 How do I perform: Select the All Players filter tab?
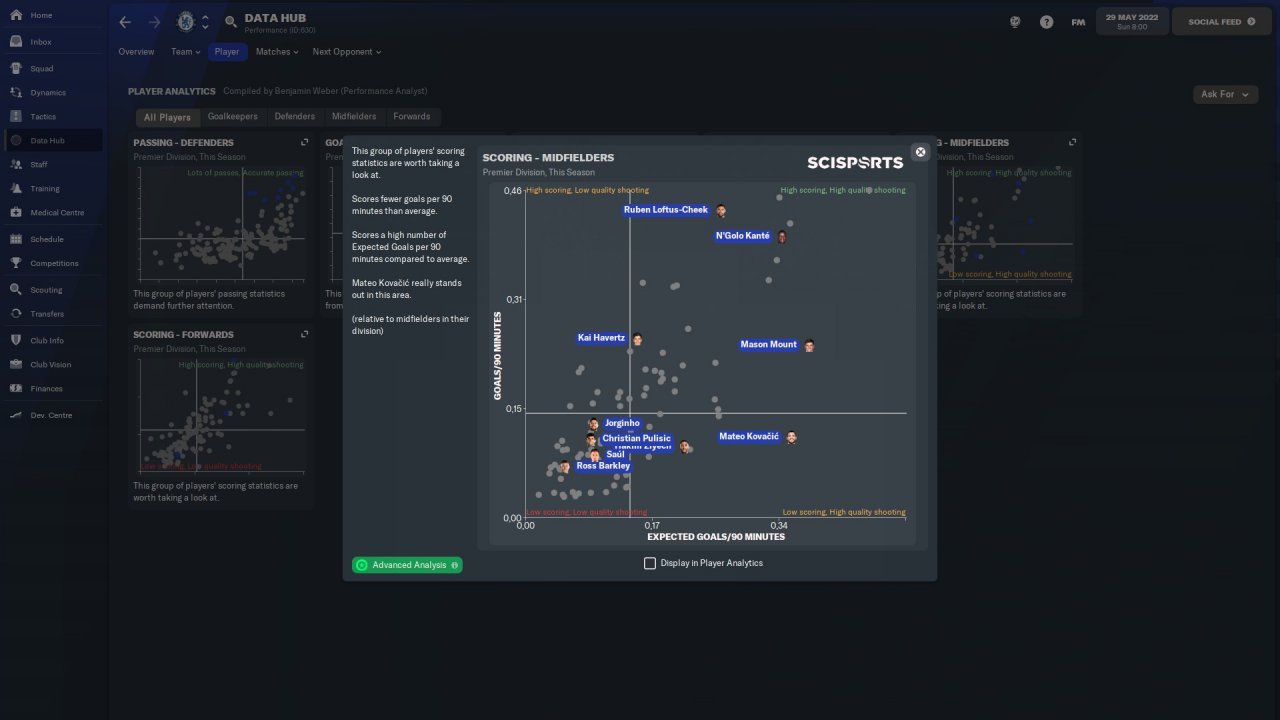tap(167, 117)
